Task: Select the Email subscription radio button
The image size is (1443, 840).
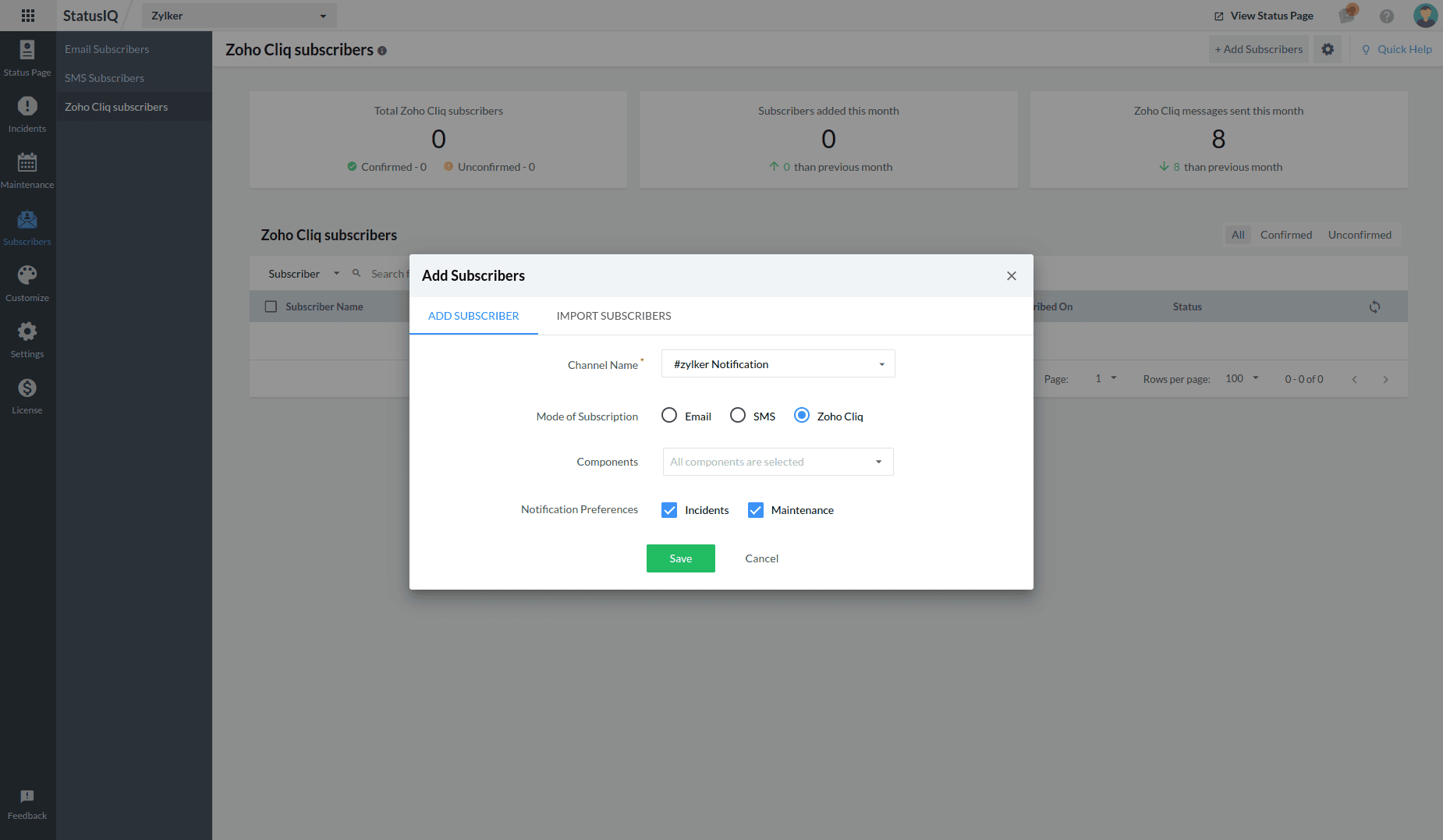Action: tap(669, 416)
